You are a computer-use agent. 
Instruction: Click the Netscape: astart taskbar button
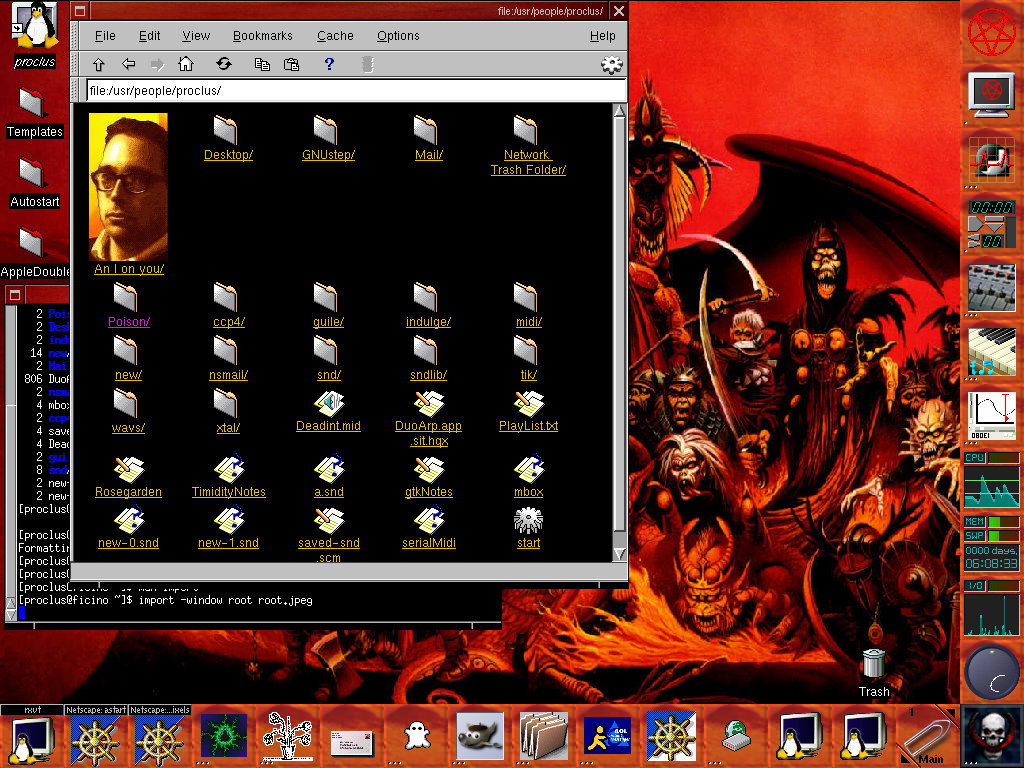click(x=95, y=710)
